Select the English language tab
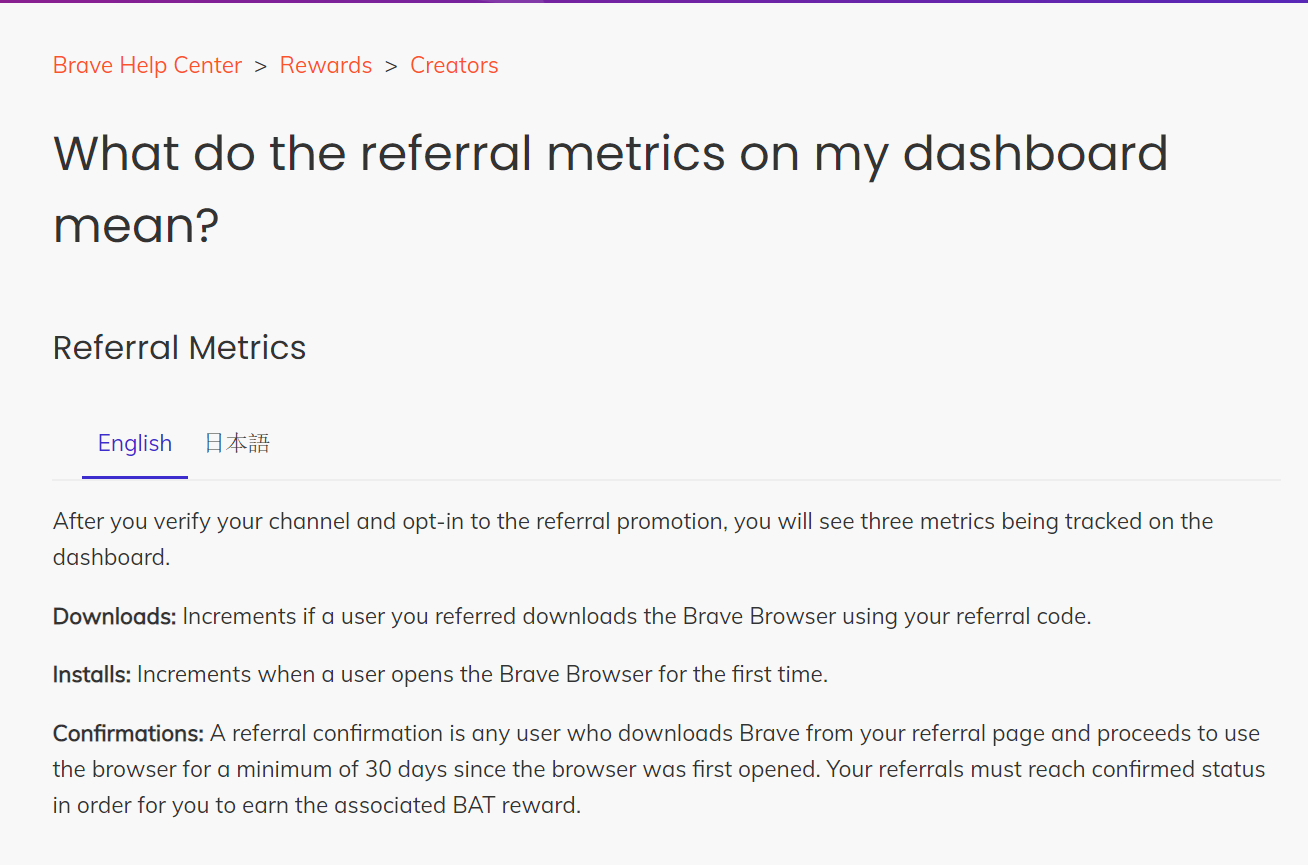The height and width of the screenshot is (865, 1308). click(x=135, y=443)
